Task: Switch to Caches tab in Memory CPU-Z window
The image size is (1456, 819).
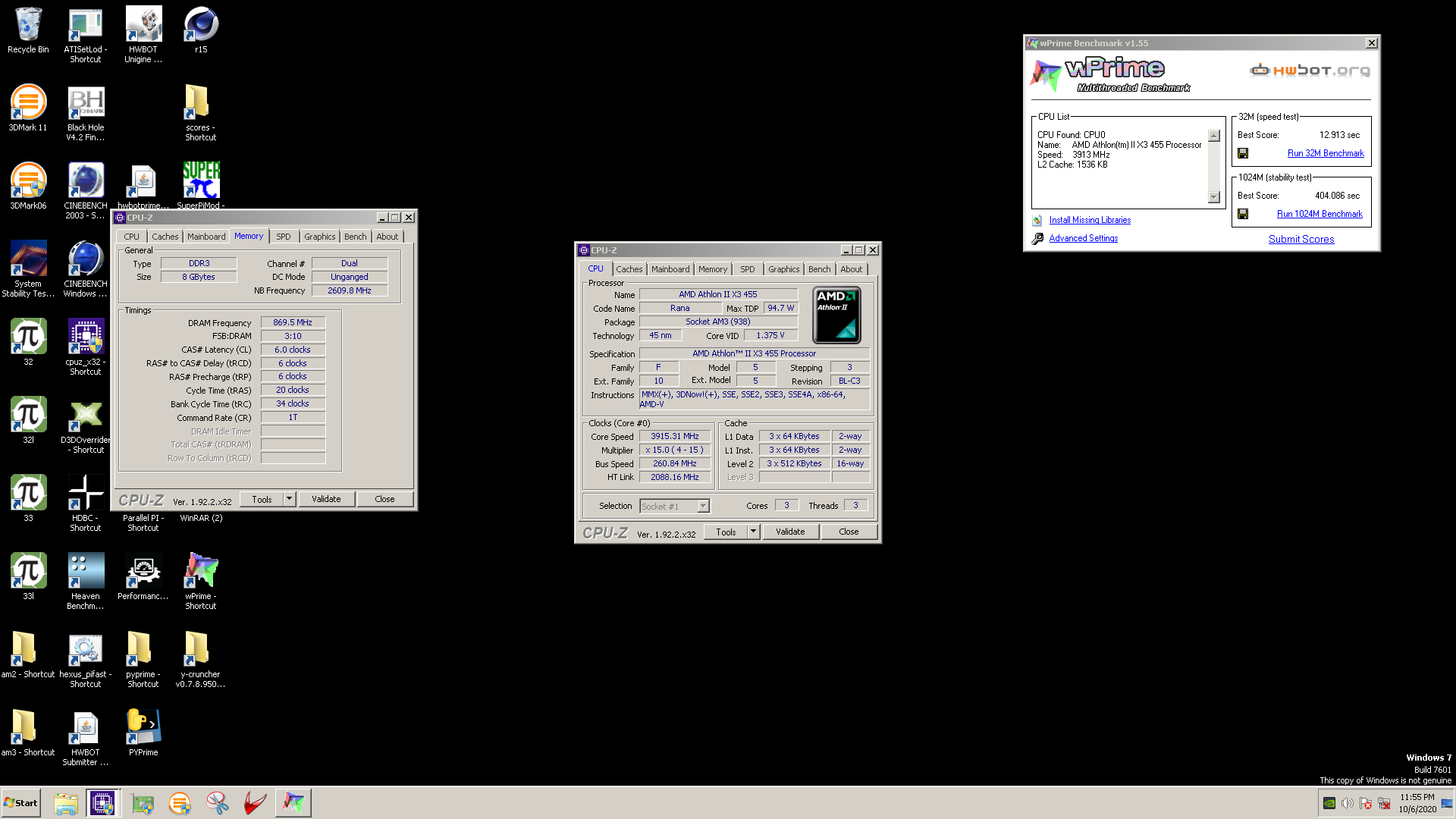Action: 165,237
